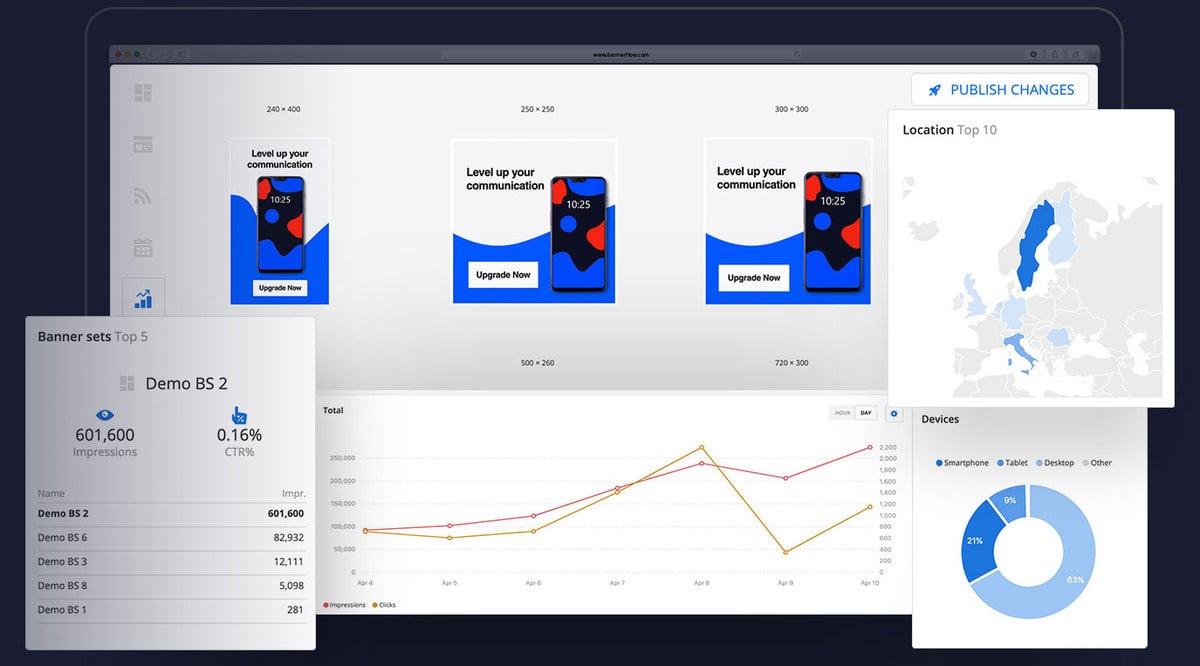The width and height of the screenshot is (1200, 666).
Task: Click the 9% tablet donut segment
Action: click(x=1010, y=500)
